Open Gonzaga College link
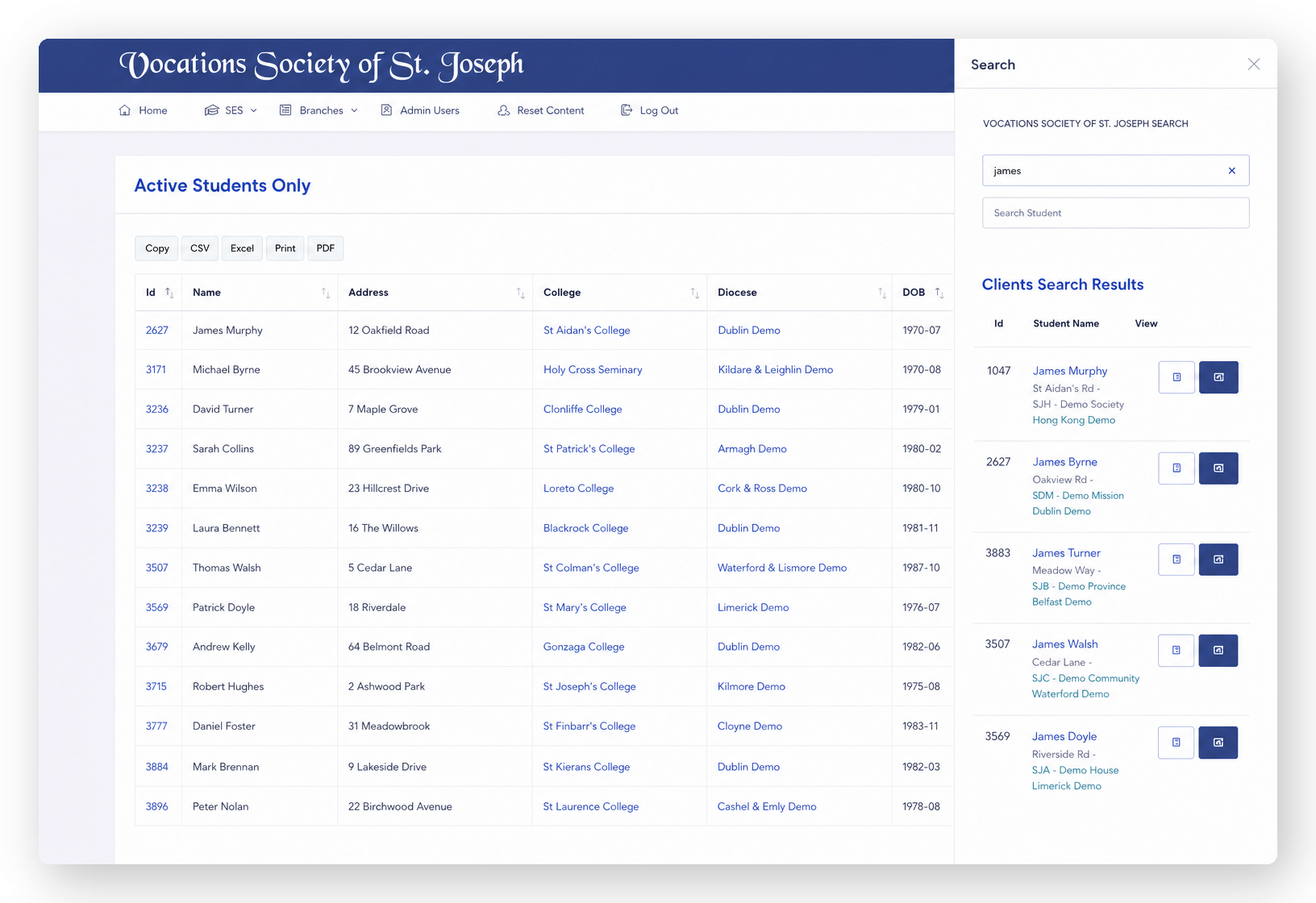Viewport: 1316px width, 903px height. point(584,647)
